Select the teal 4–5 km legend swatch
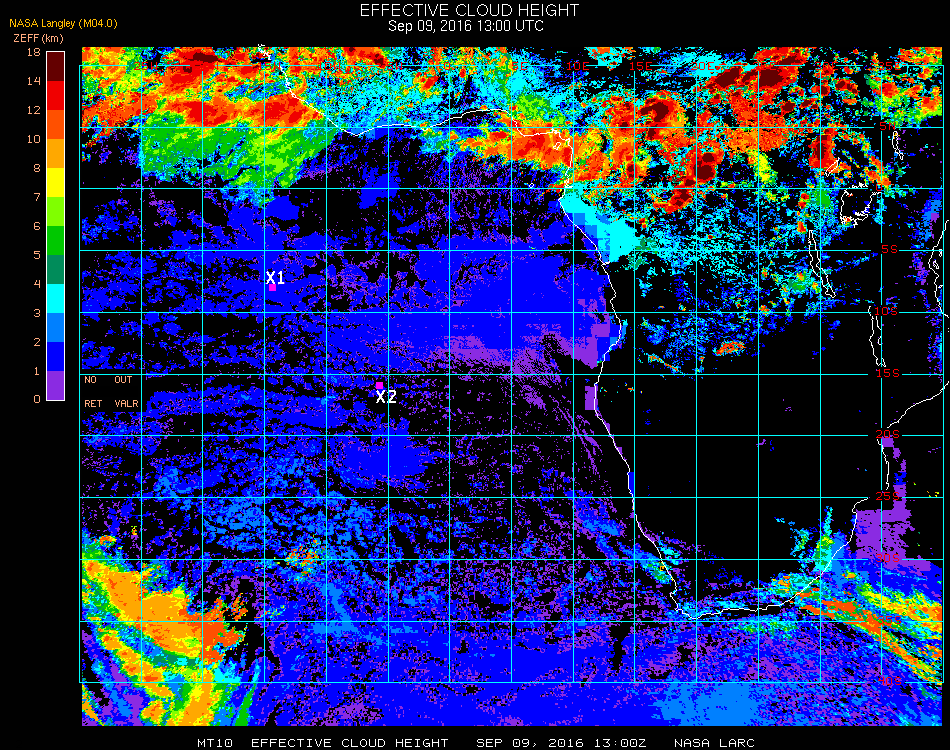The image size is (950, 750). tap(56, 270)
